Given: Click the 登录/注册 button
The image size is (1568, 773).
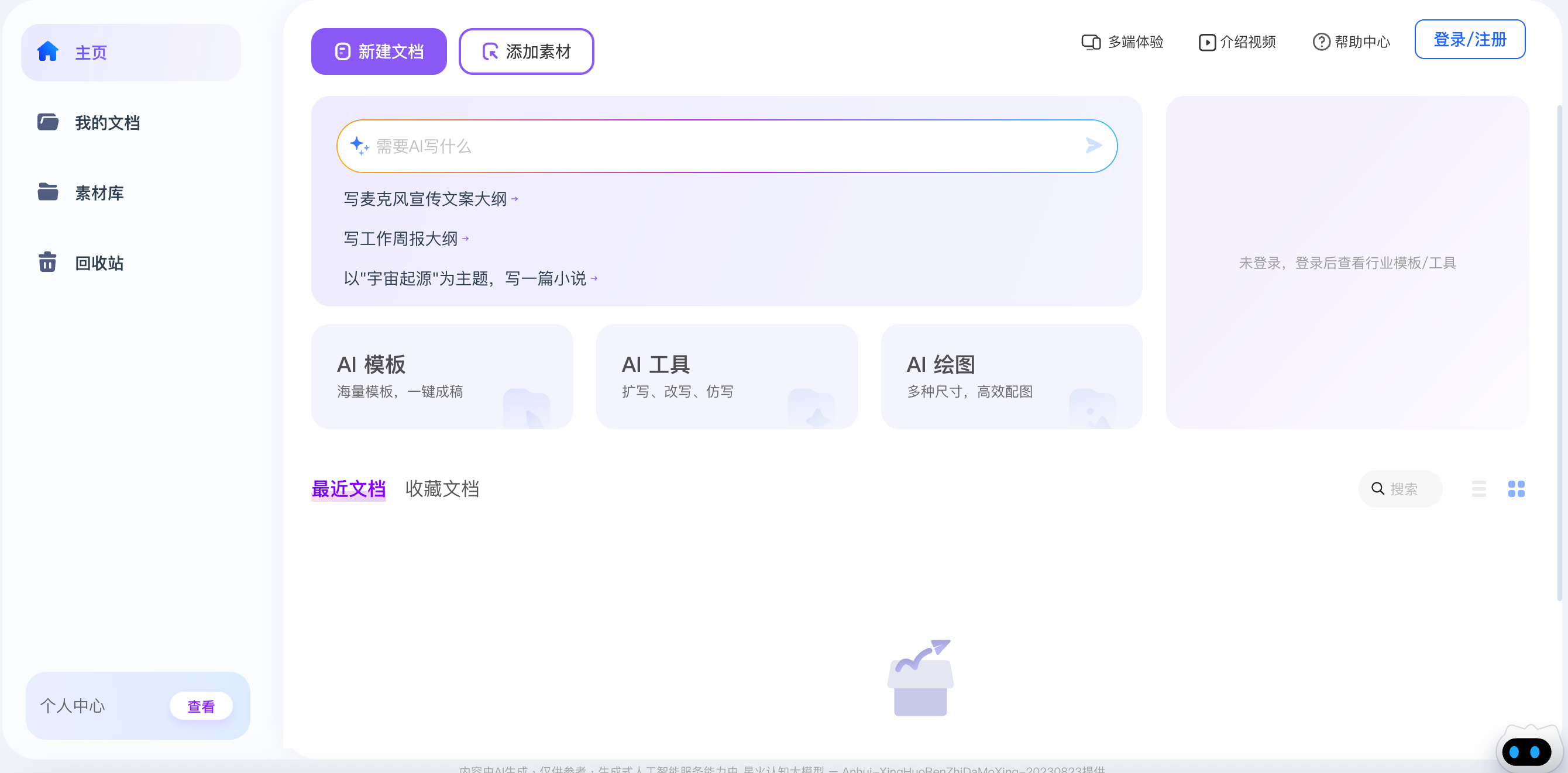Looking at the screenshot, I should (1470, 39).
